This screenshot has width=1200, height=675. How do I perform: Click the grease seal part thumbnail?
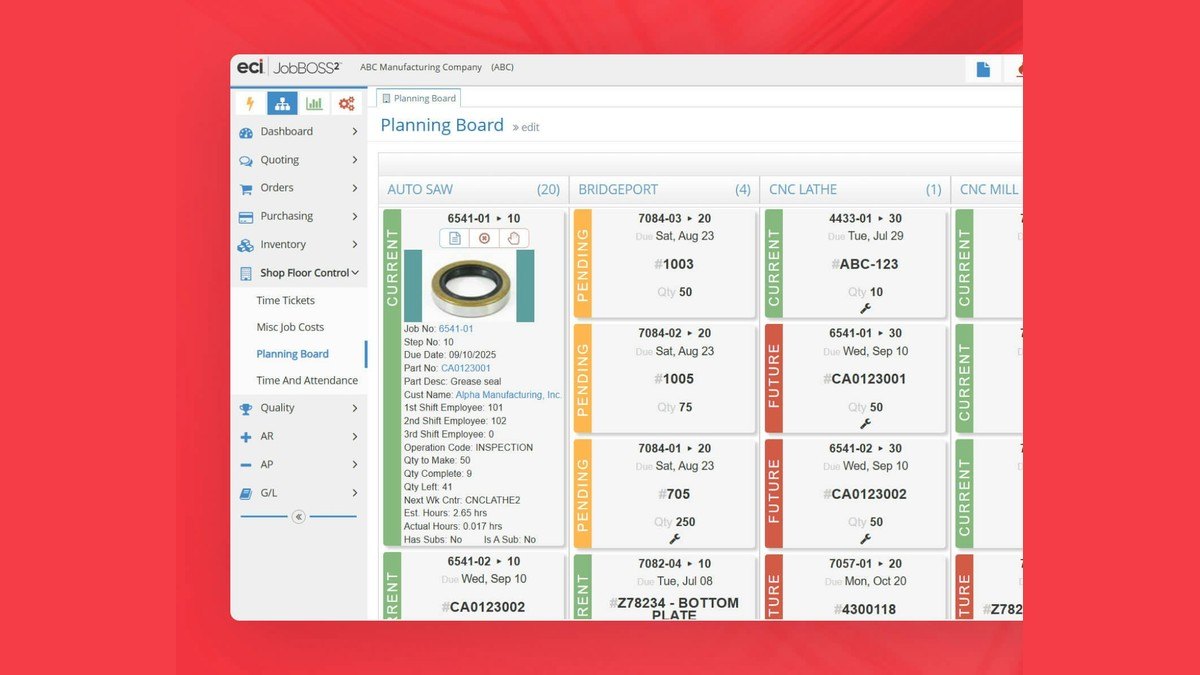pyautogui.click(x=468, y=286)
